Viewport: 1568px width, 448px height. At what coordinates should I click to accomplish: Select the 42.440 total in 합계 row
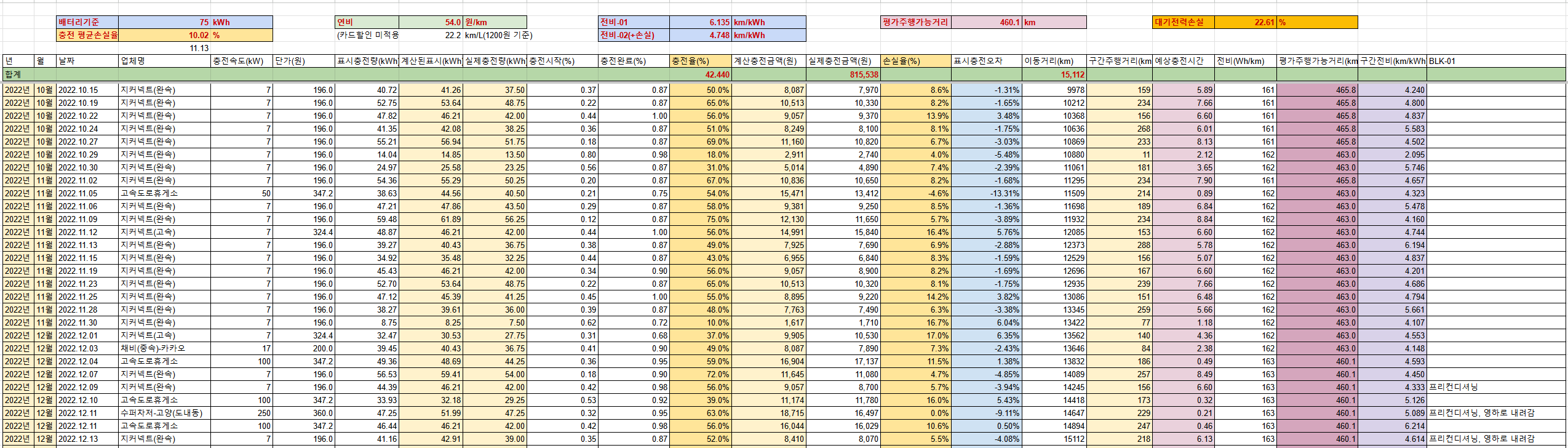coord(700,74)
